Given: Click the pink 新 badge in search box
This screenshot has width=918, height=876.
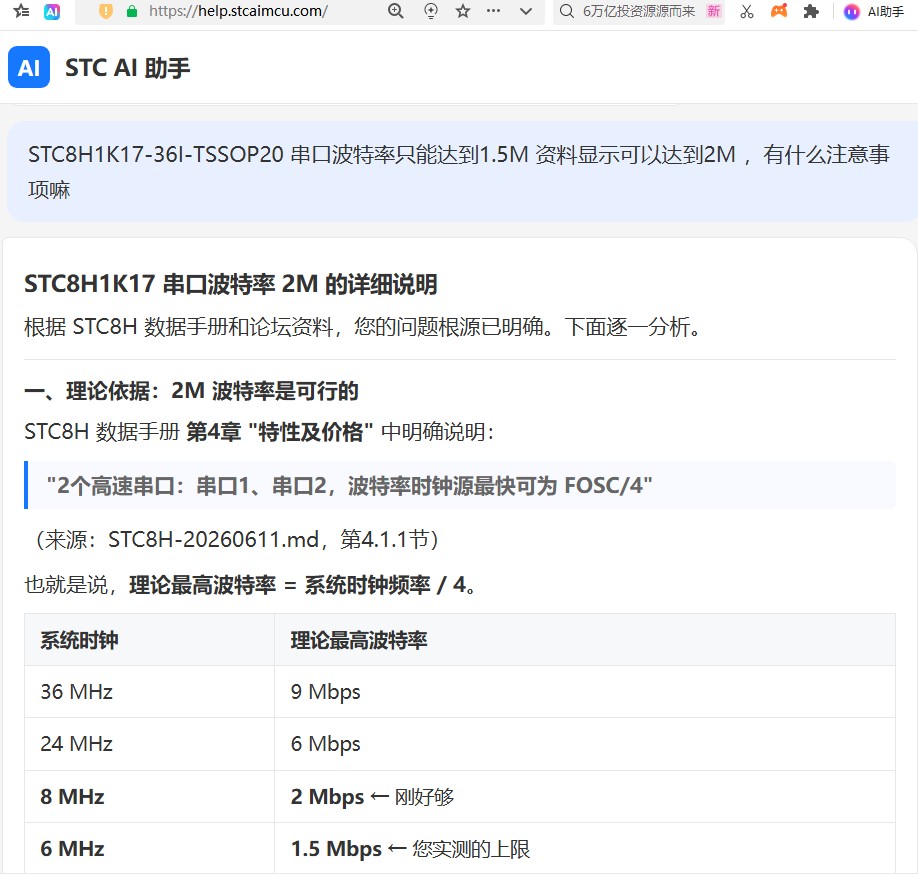Looking at the screenshot, I should coord(714,11).
